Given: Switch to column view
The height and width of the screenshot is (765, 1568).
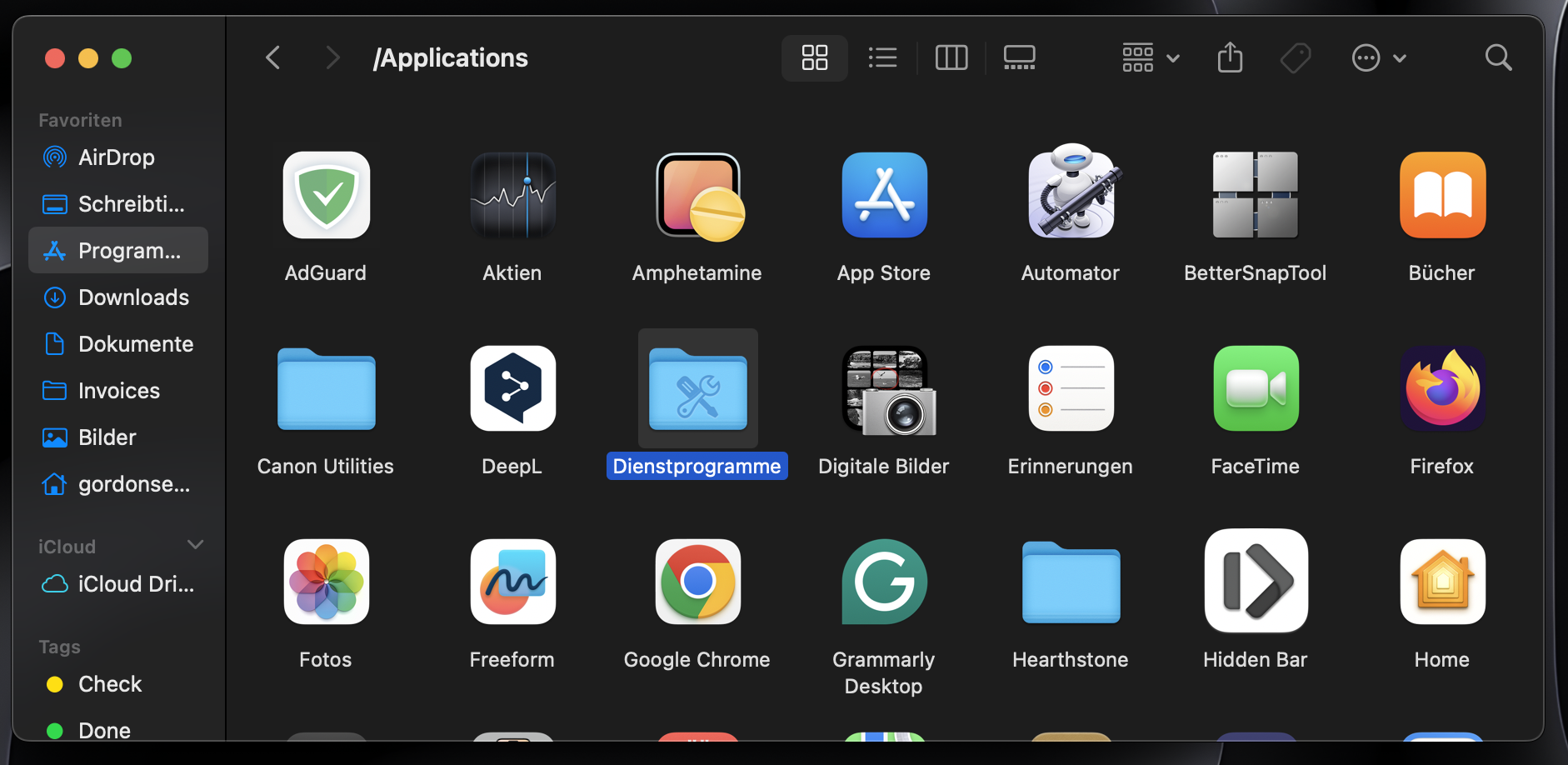Looking at the screenshot, I should pyautogui.click(x=951, y=57).
